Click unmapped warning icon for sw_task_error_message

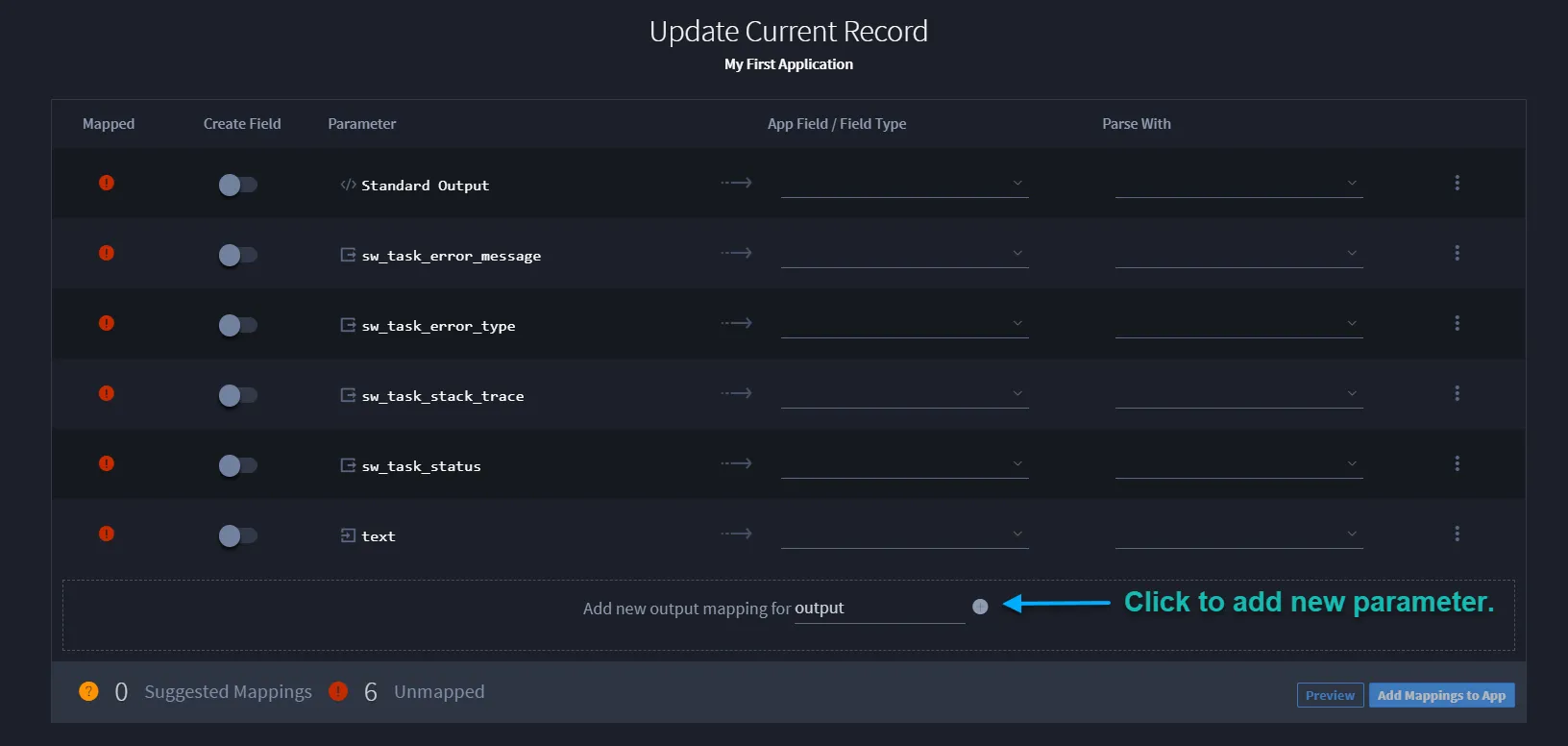tap(107, 253)
